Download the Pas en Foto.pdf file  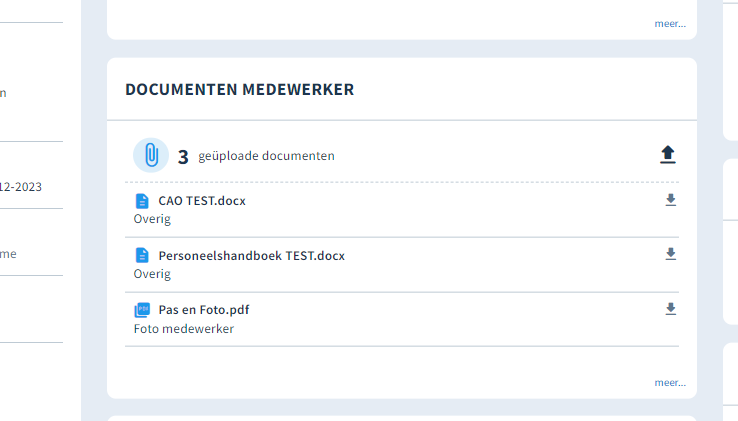click(671, 309)
